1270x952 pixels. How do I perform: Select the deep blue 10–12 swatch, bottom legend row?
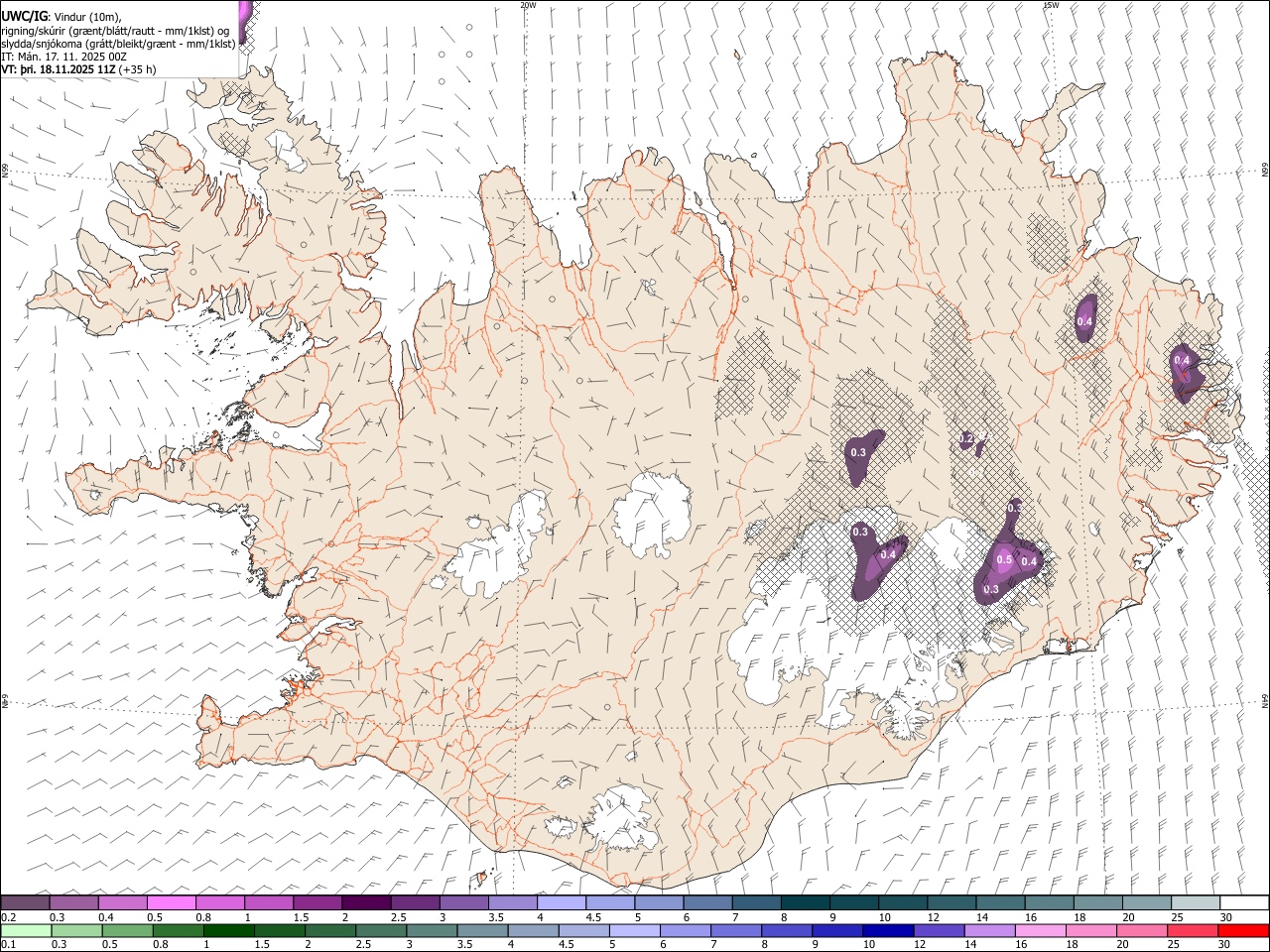click(x=887, y=931)
